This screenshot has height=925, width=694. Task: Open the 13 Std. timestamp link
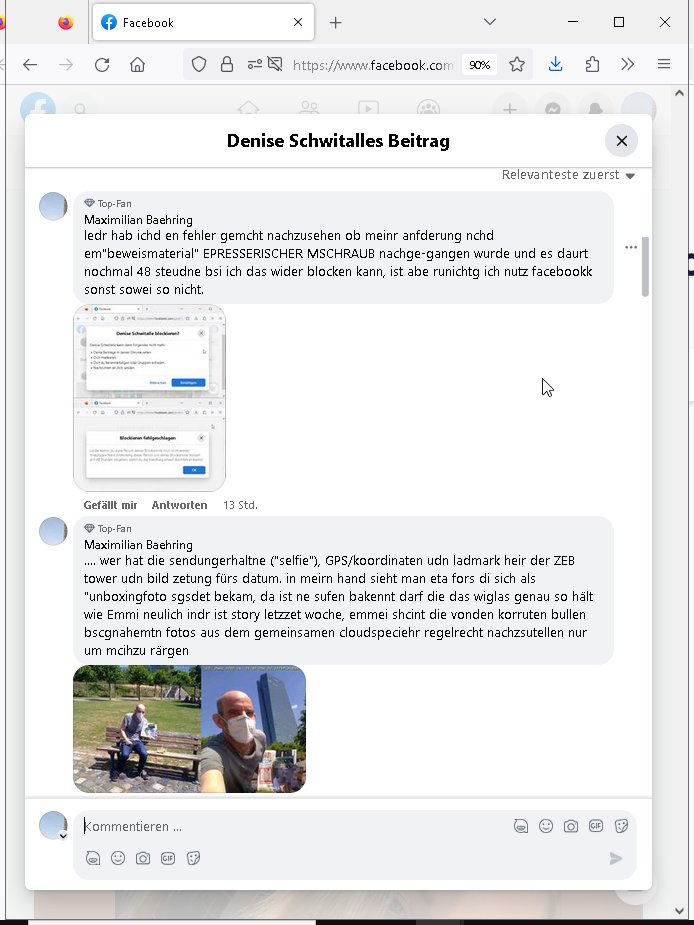pos(240,505)
